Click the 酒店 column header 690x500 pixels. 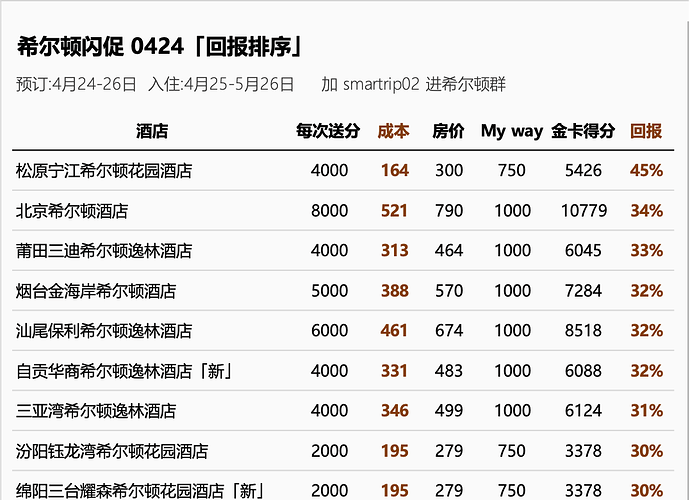(x=152, y=131)
